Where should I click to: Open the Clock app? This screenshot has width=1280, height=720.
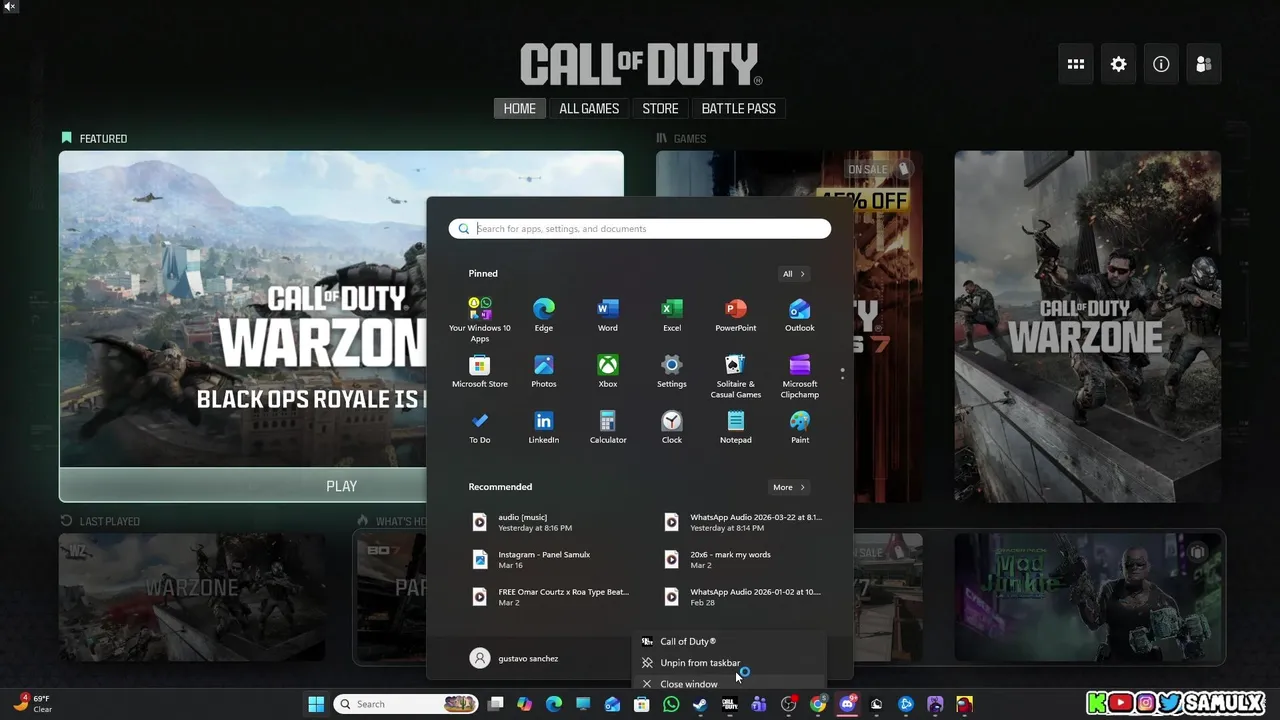(x=671, y=426)
